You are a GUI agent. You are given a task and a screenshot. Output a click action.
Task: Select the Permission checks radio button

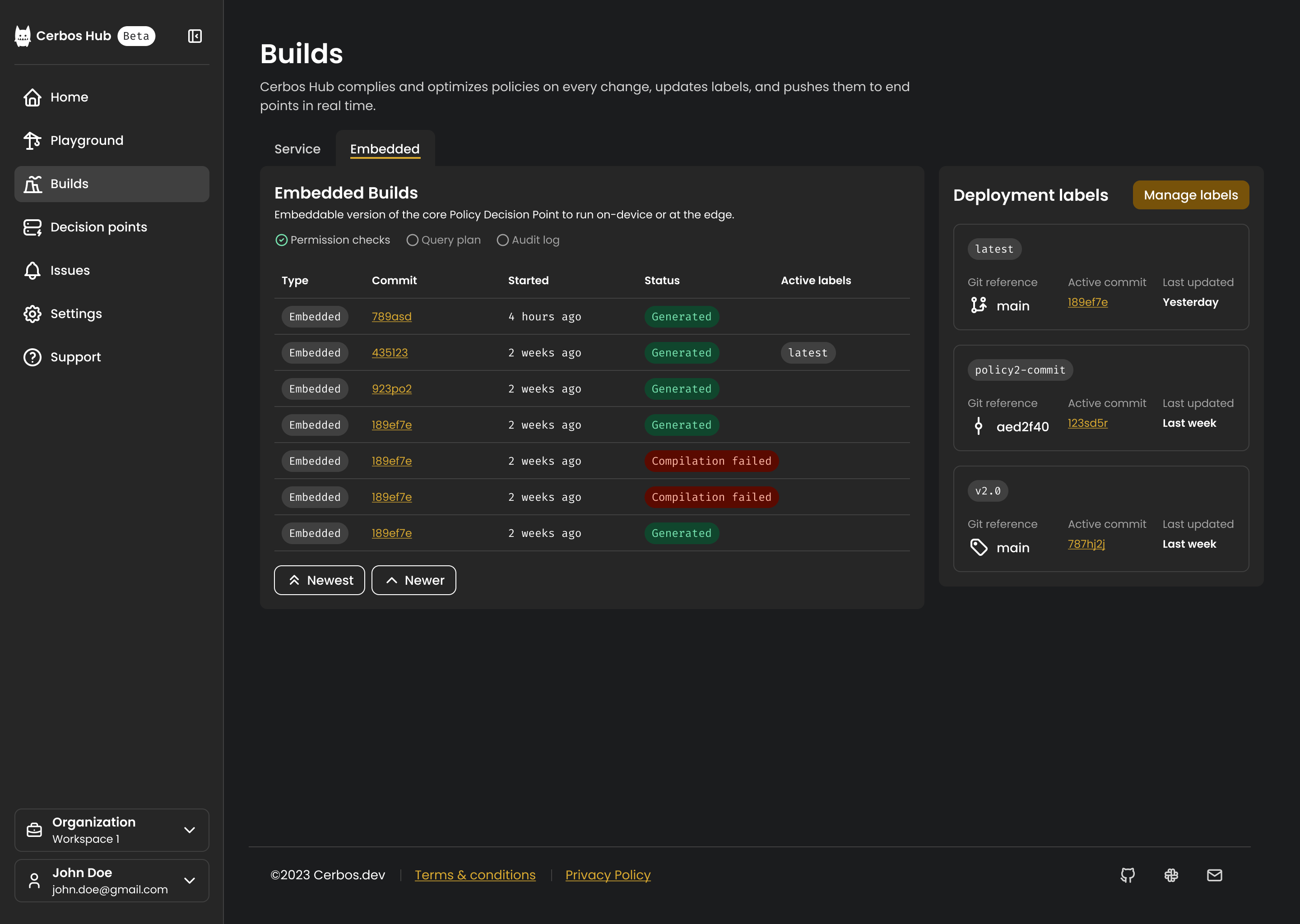[281, 240]
